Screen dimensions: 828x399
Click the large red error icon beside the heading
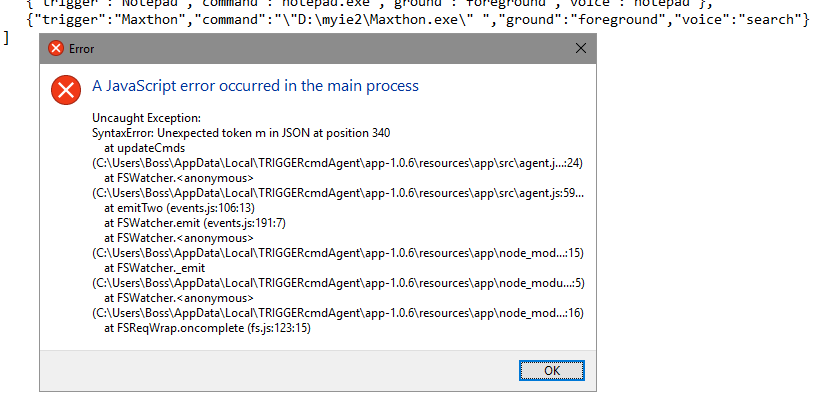(x=66, y=90)
